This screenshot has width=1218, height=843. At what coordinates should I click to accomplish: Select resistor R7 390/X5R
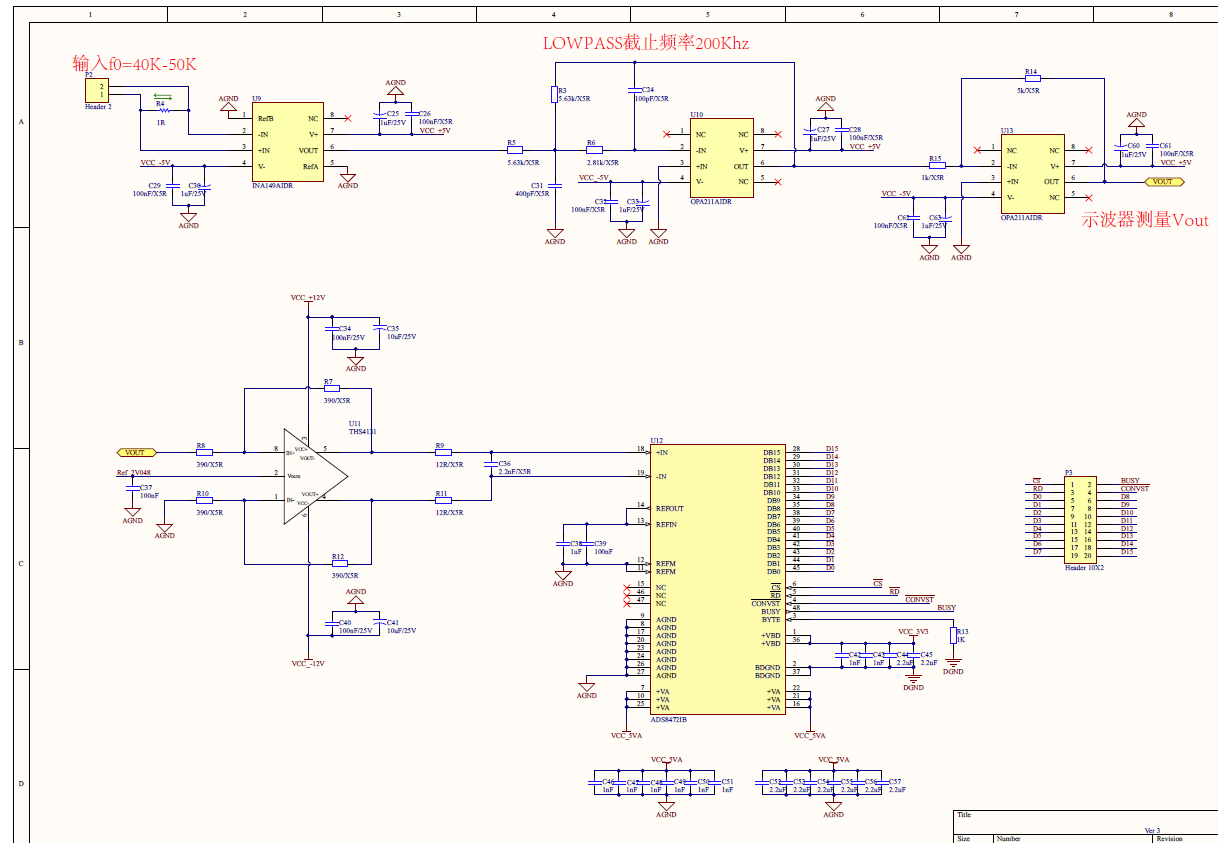332,388
